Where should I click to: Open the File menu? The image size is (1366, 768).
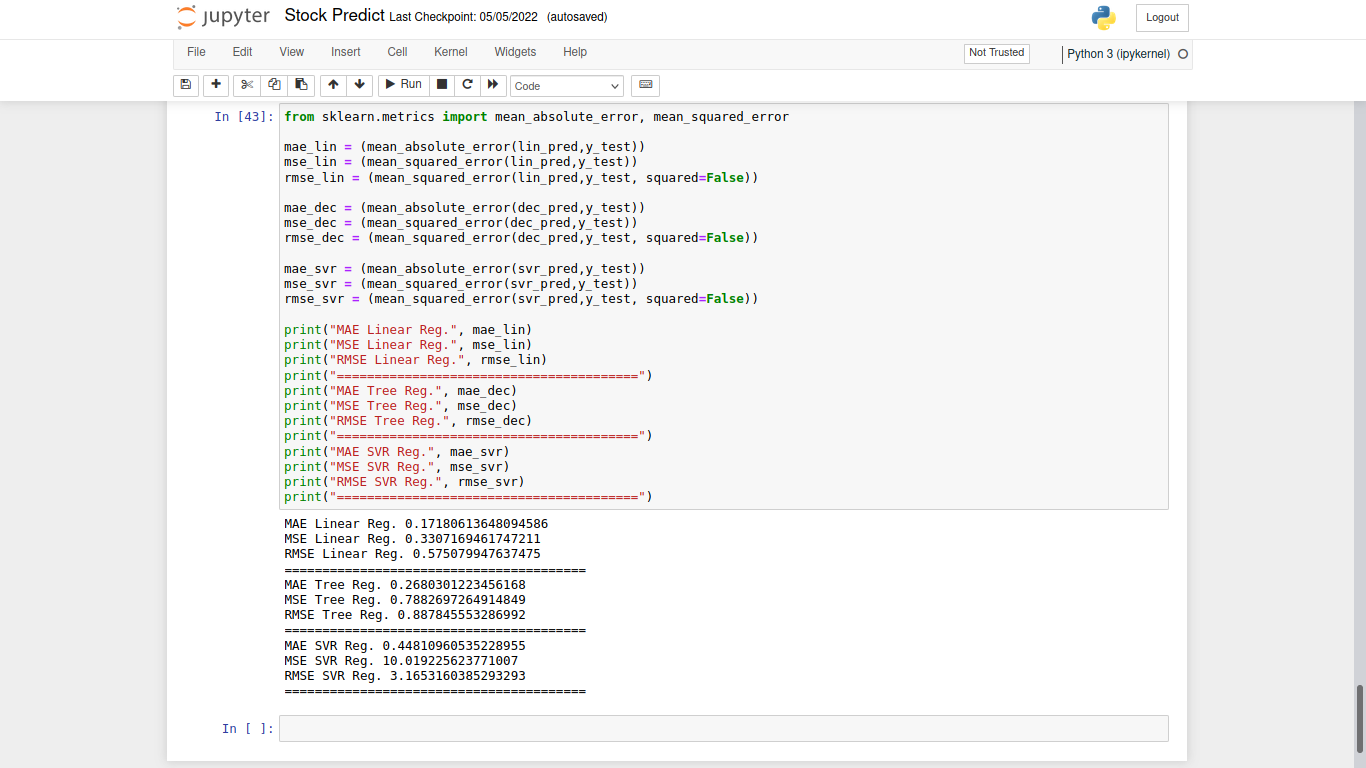click(x=196, y=52)
